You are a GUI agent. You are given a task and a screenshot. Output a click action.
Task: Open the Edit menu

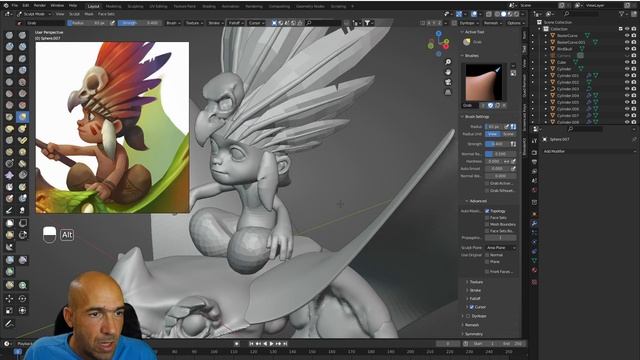pyautogui.click(x=26, y=6)
